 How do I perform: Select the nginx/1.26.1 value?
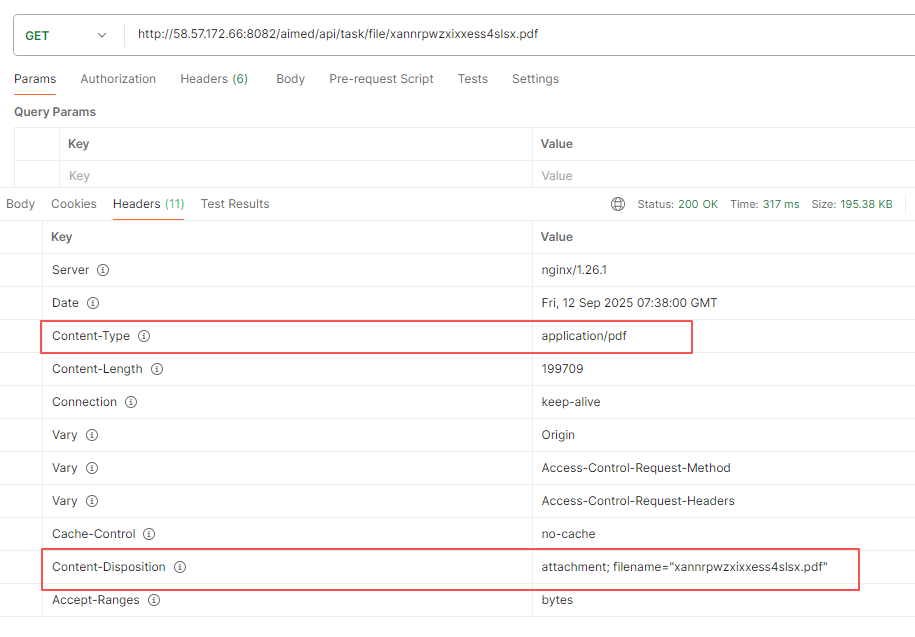click(574, 270)
